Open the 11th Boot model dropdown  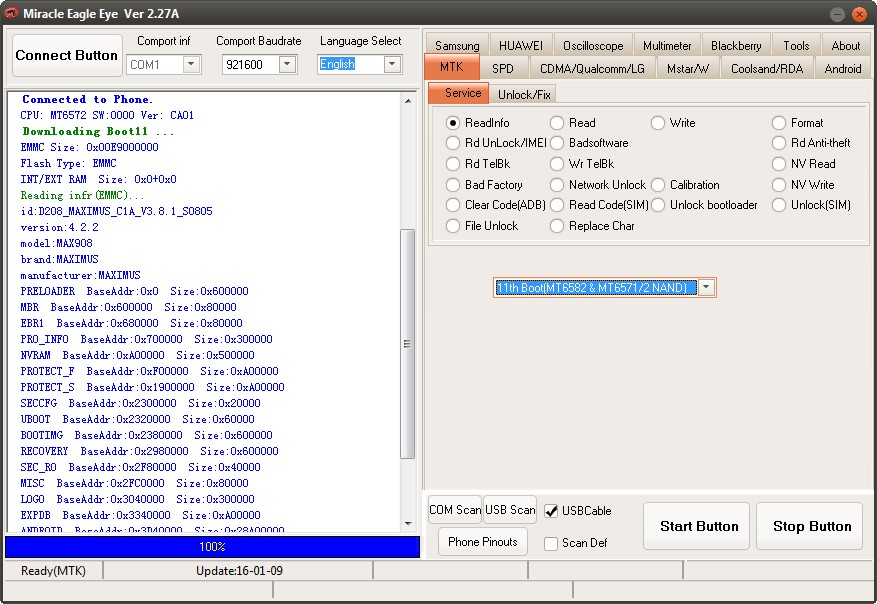tap(706, 287)
